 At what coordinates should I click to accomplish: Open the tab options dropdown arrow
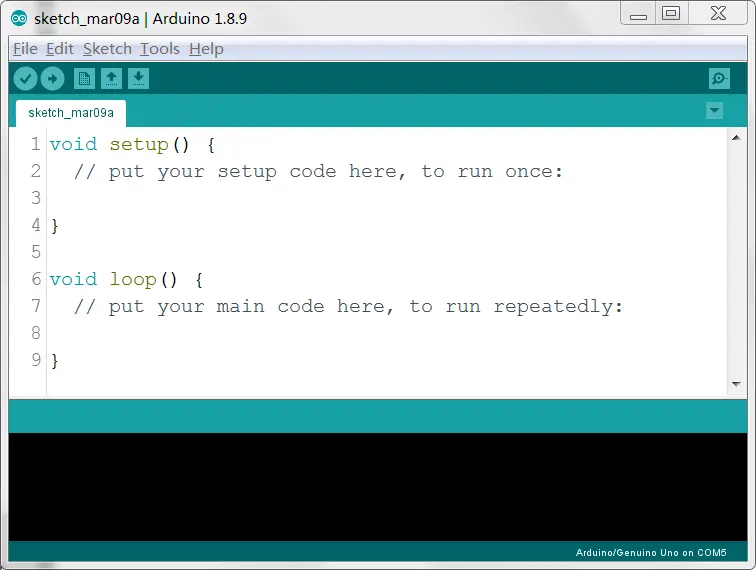714,111
